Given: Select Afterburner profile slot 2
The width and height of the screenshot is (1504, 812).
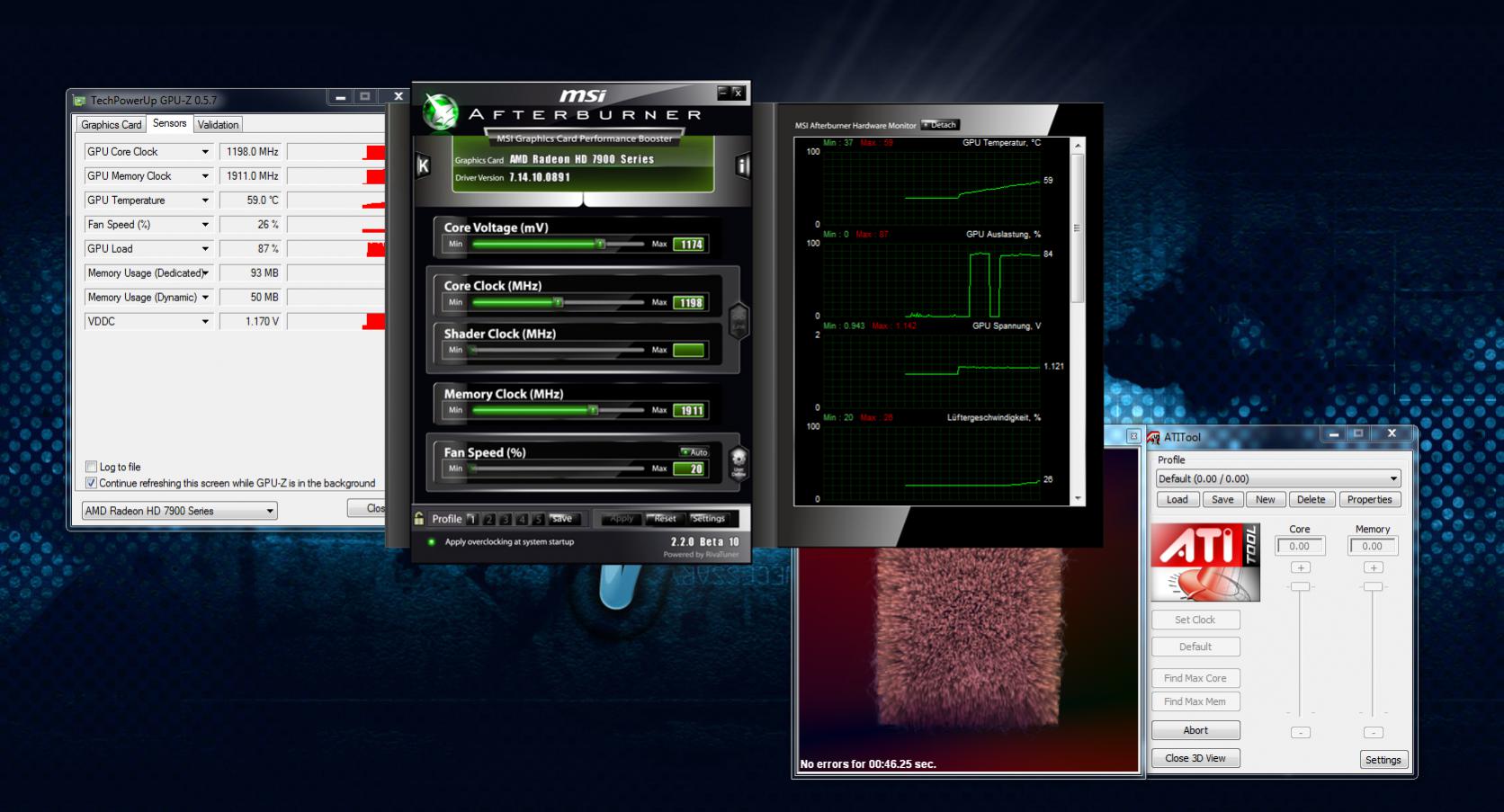Looking at the screenshot, I should (x=488, y=519).
